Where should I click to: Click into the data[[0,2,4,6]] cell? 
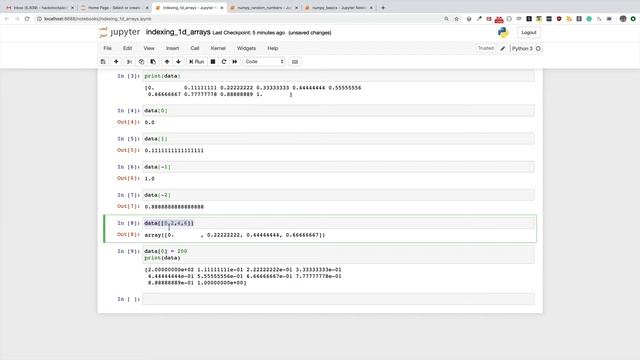[338, 223]
